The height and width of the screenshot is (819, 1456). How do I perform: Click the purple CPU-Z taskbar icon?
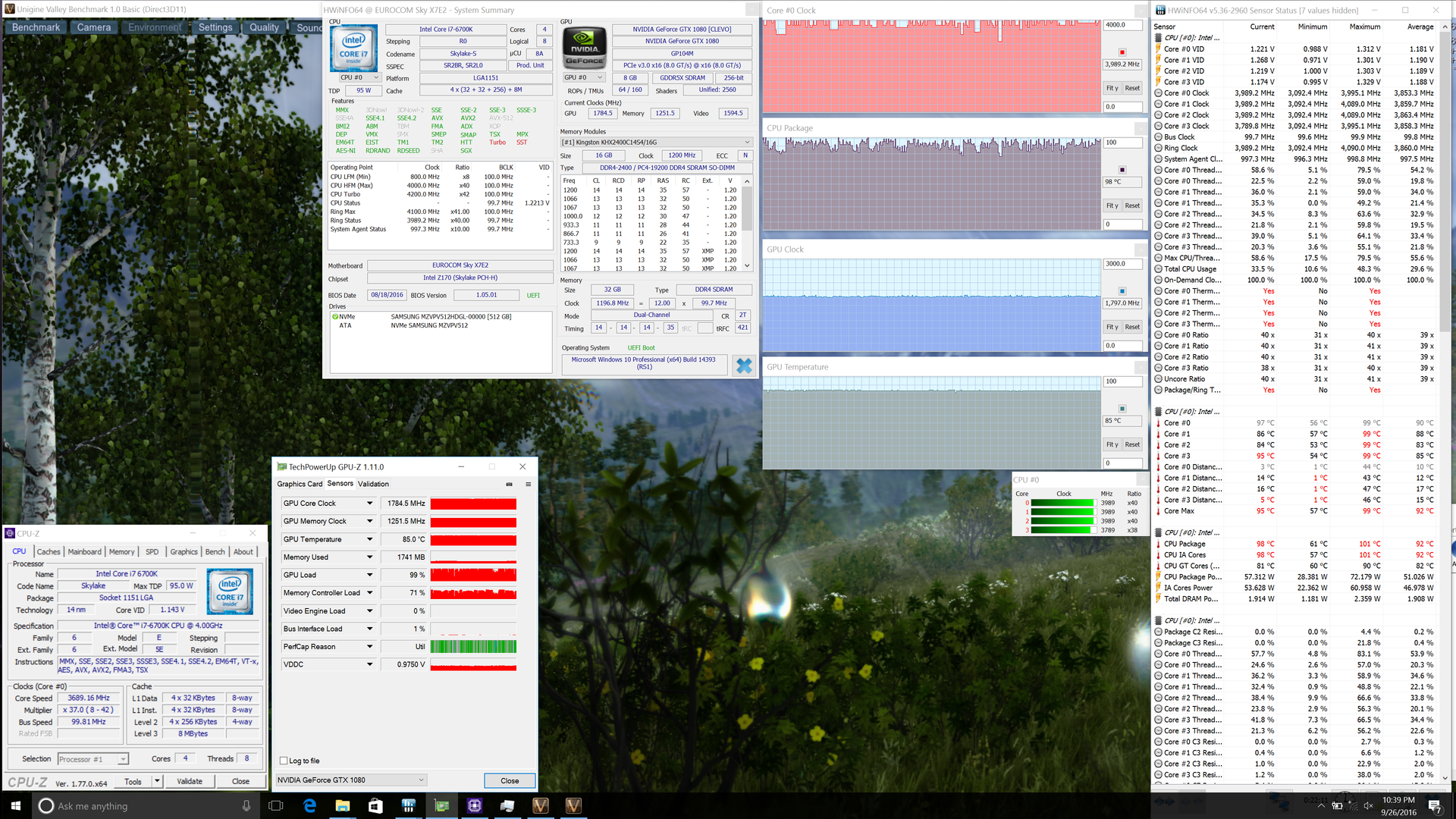475,805
